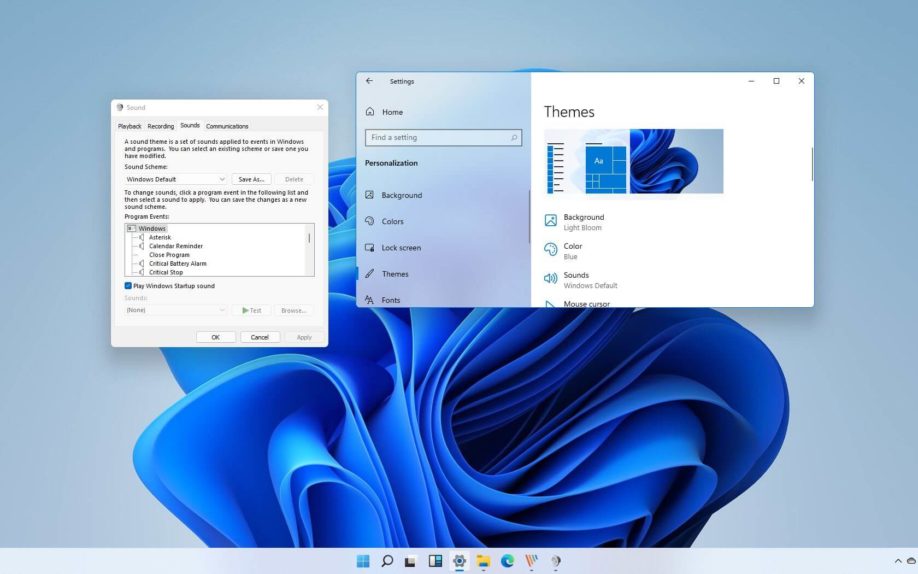The width and height of the screenshot is (918, 574).
Task: Switch to Recording tab
Action: pyautogui.click(x=160, y=126)
